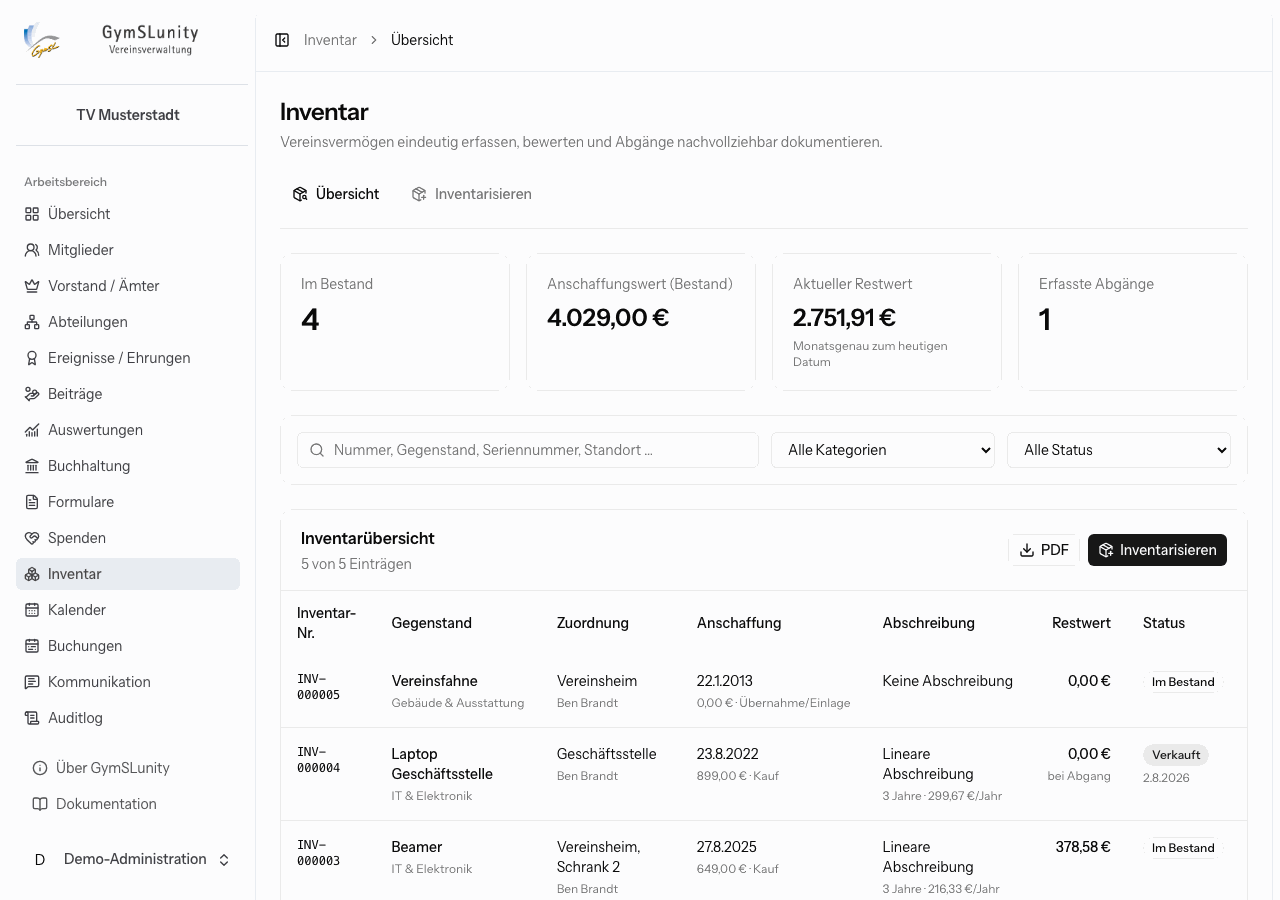Open the Alle Status dropdown
This screenshot has width=1280, height=900.
(x=1119, y=450)
